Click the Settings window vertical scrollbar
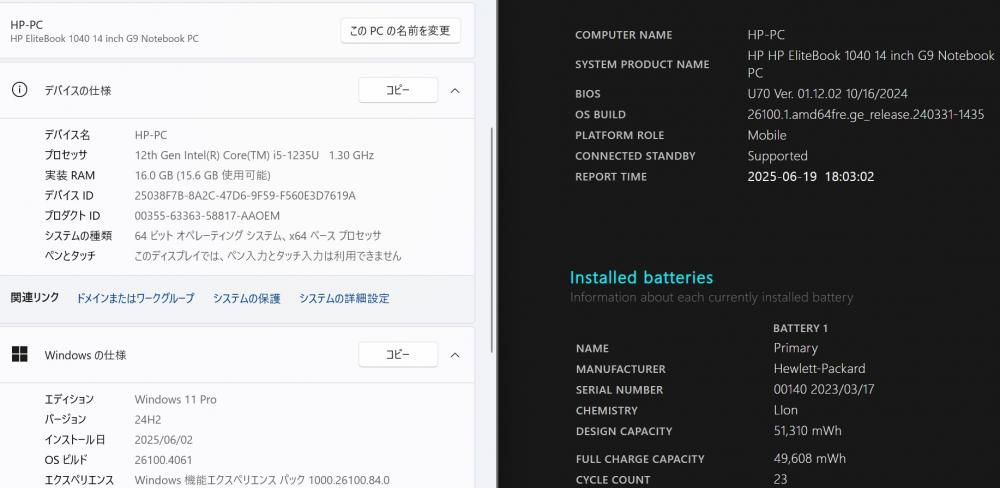Viewport: 1000px width, 488px height. point(491,239)
